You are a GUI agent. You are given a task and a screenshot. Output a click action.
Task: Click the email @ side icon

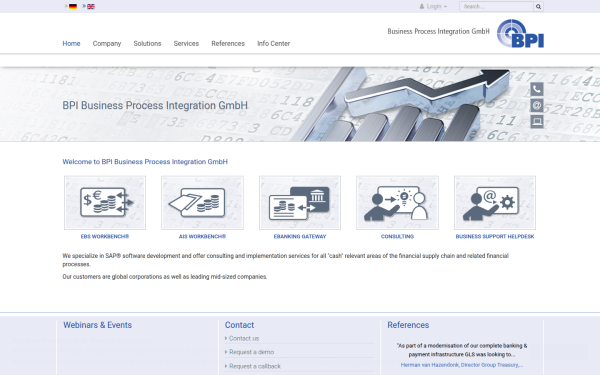[537, 105]
